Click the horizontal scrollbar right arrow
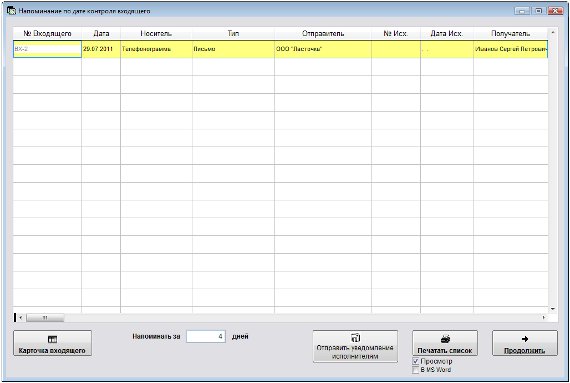This screenshot has width=570, height=383. tap(544, 318)
